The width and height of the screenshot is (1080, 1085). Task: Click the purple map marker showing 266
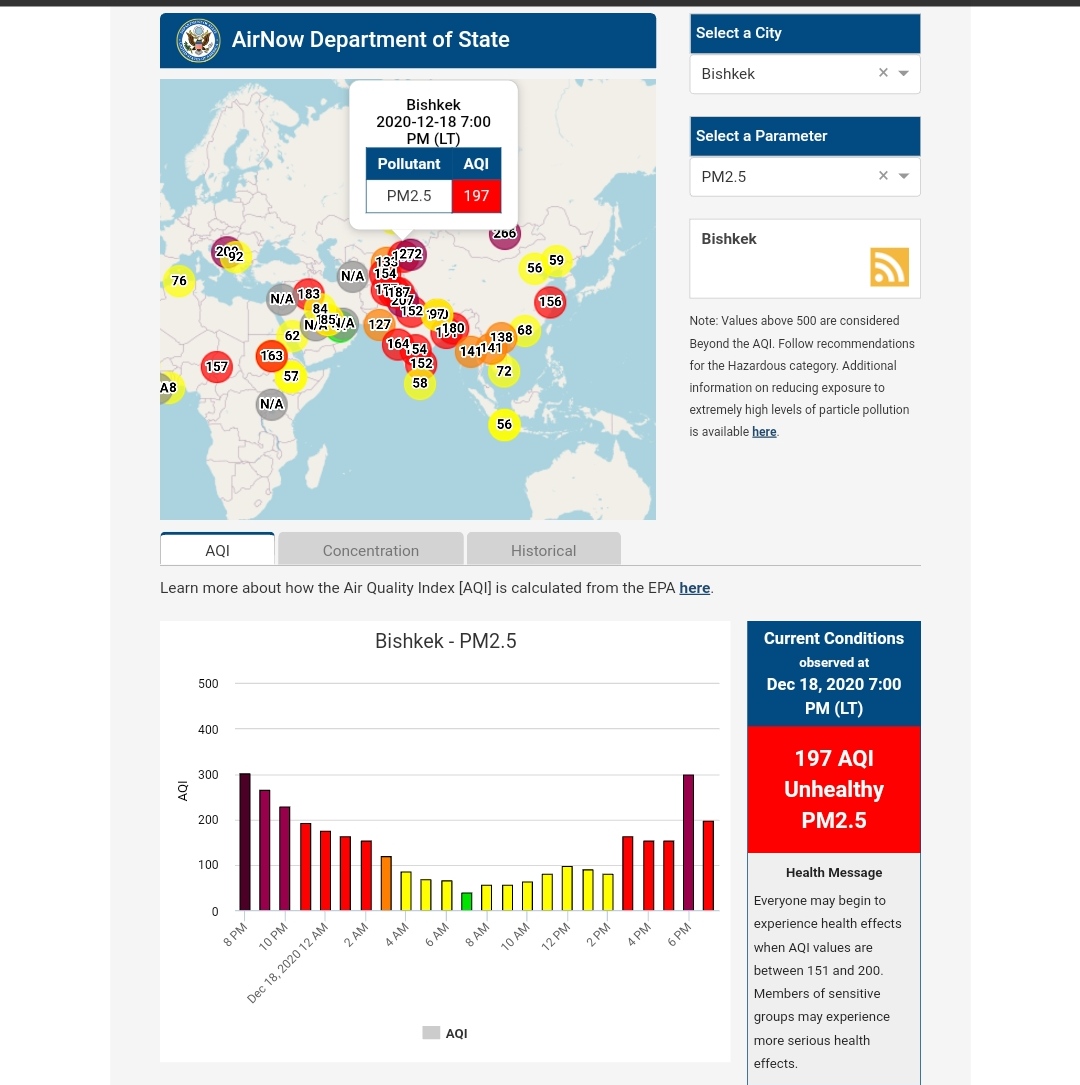tap(505, 235)
